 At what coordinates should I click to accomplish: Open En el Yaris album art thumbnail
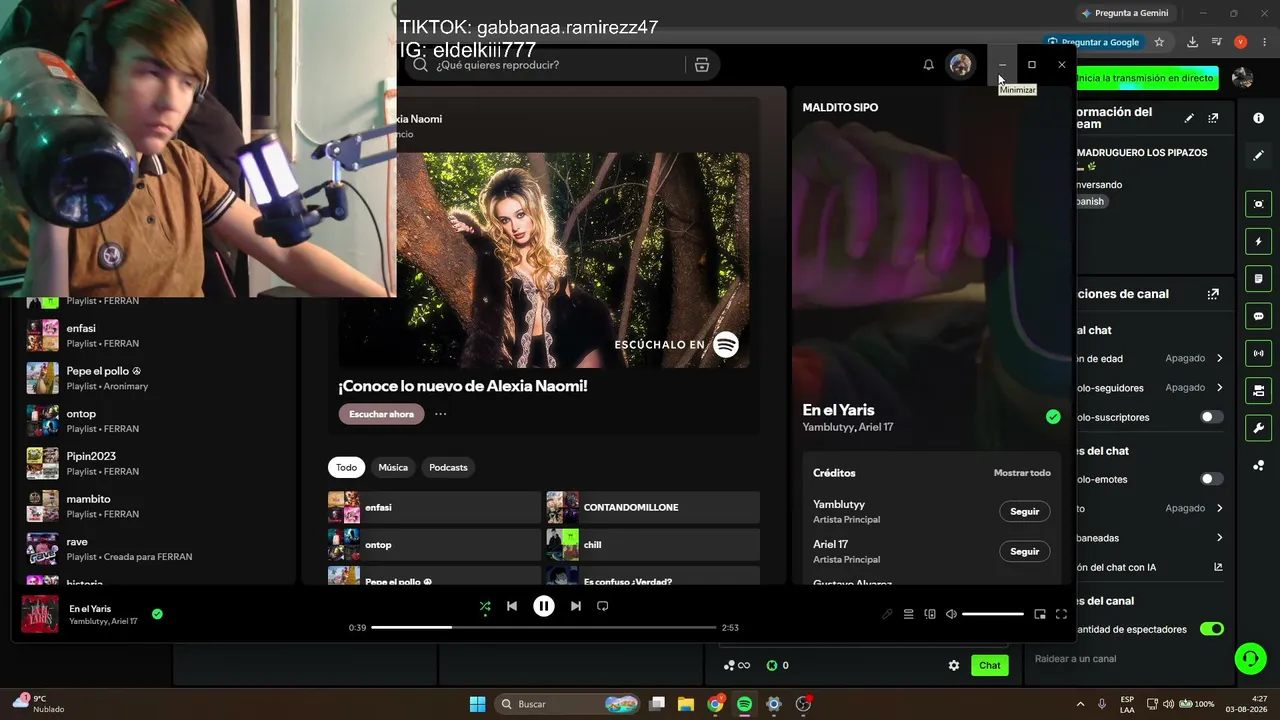[x=40, y=614]
